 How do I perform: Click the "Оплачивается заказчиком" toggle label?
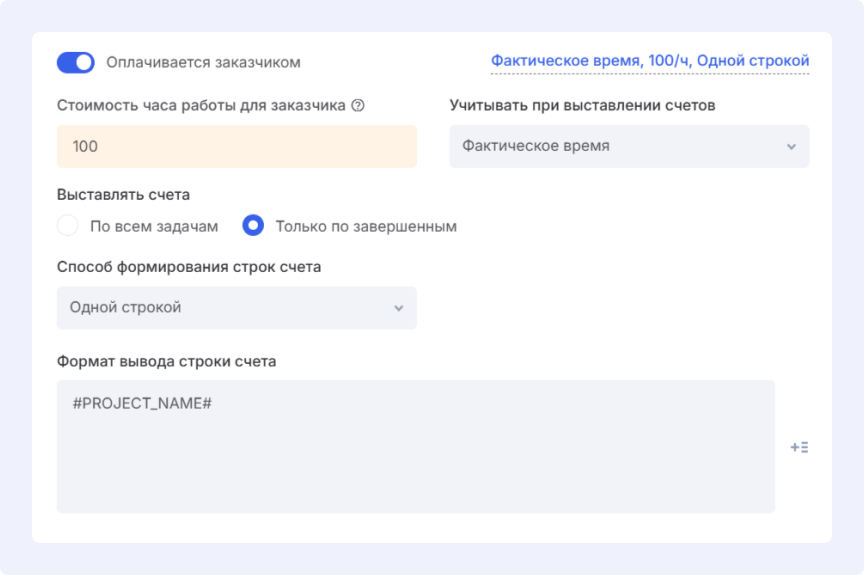pyautogui.click(x=203, y=63)
